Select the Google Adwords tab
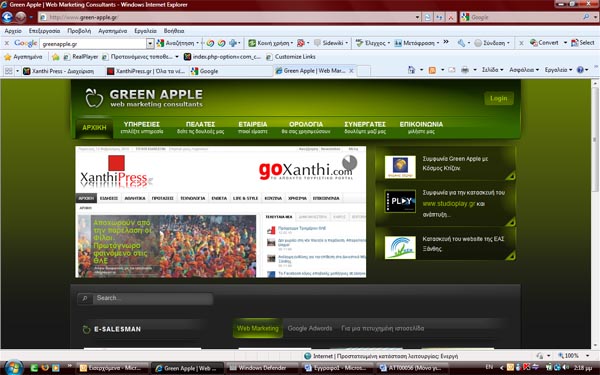 coord(310,328)
